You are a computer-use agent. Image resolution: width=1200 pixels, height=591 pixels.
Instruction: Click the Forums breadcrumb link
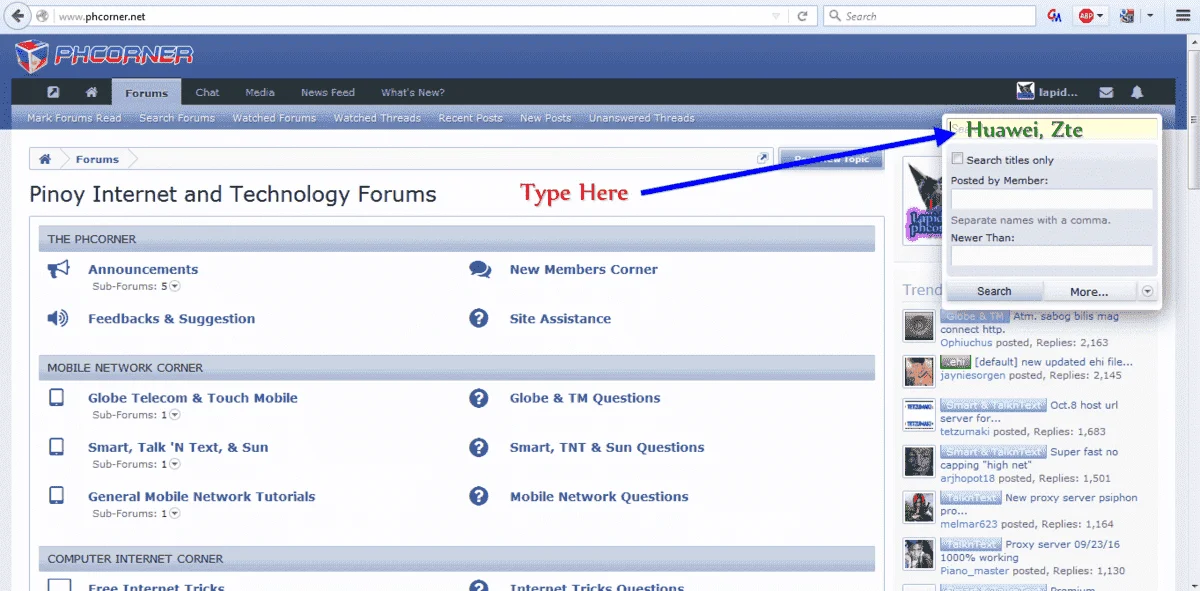97,159
